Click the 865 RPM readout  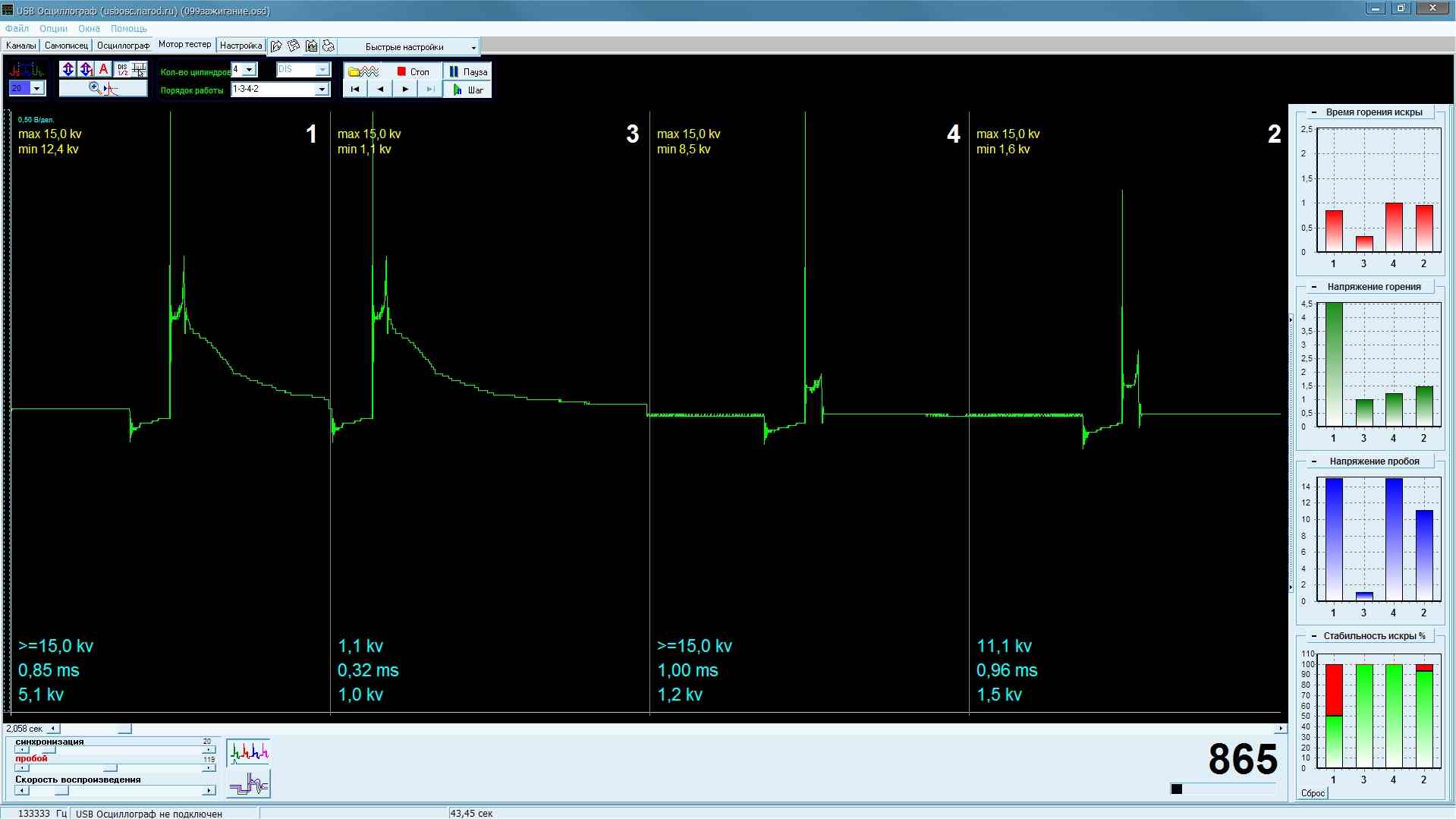pyautogui.click(x=1243, y=760)
